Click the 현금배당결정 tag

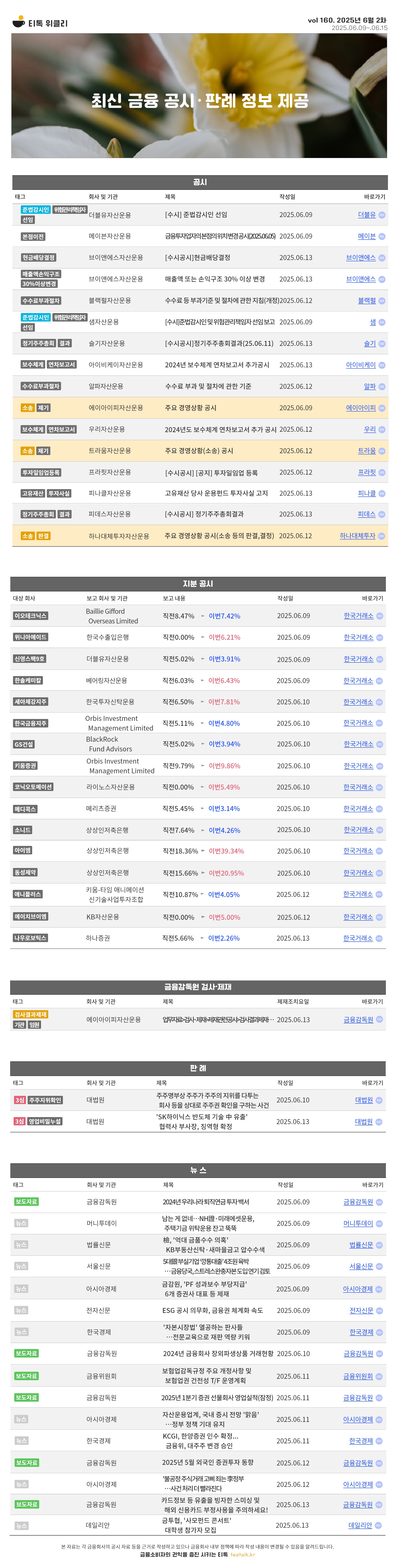(38, 258)
